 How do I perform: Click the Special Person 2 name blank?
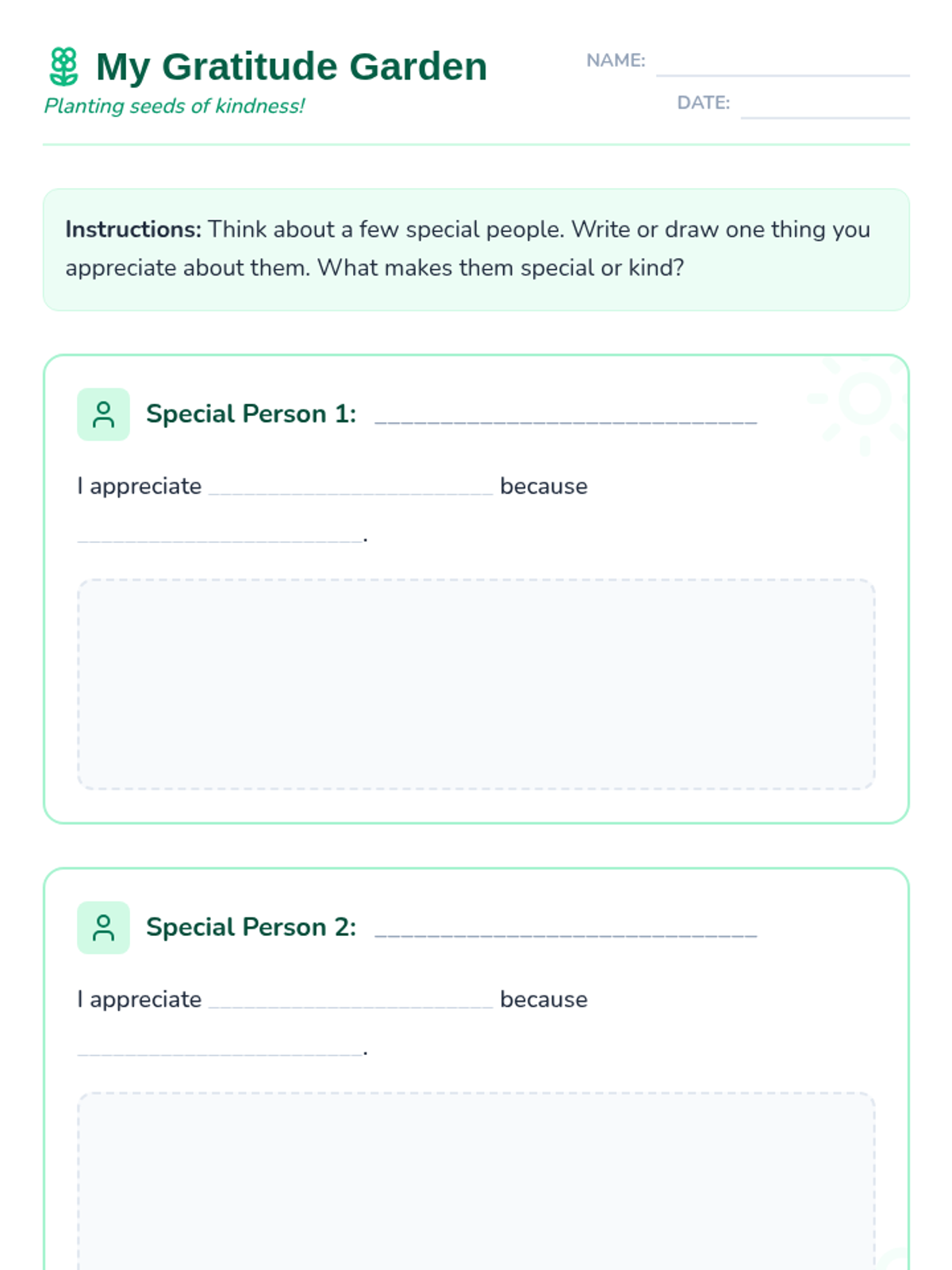click(x=566, y=928)
